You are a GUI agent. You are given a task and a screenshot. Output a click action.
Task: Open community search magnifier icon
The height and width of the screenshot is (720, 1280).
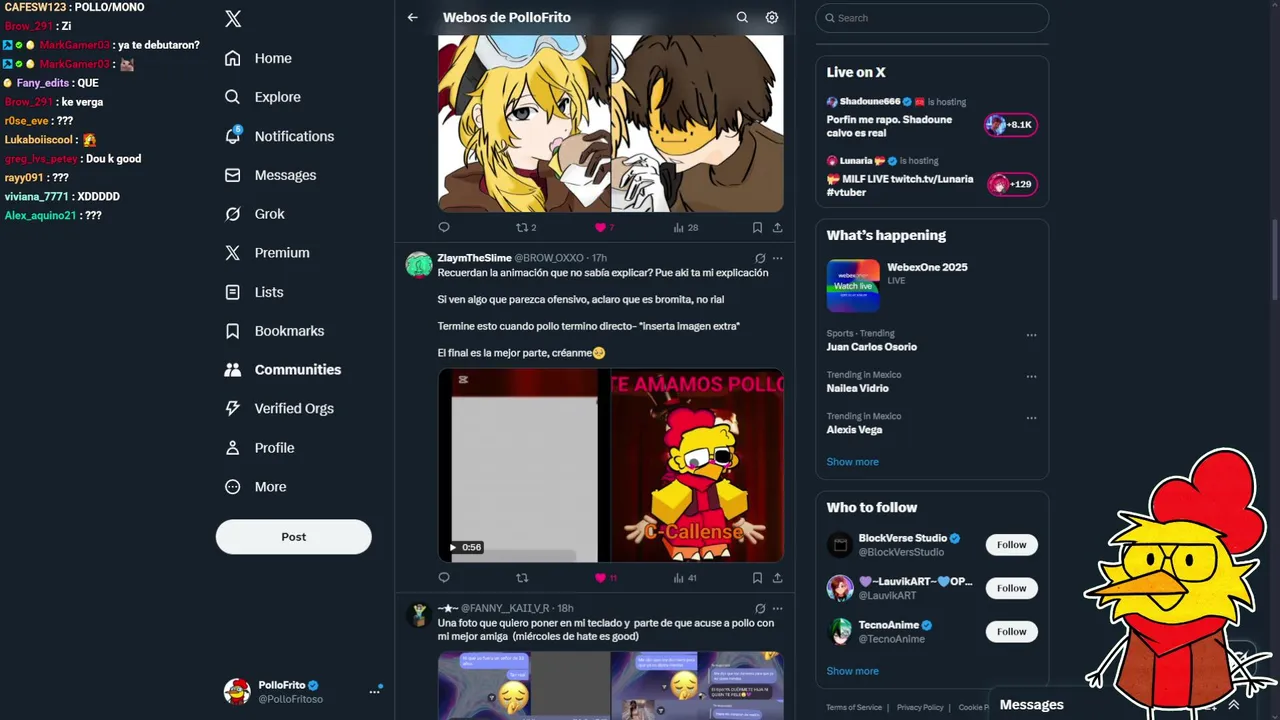(x=742, y=18)
